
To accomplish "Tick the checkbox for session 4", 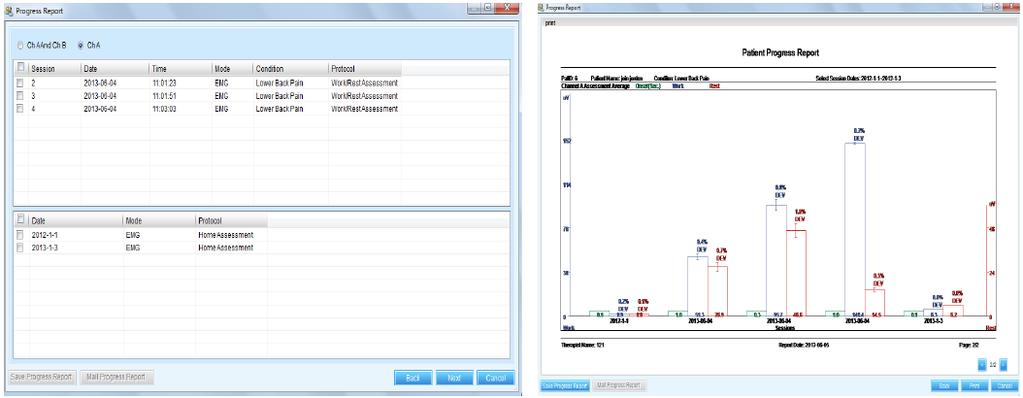I will [x=20, y=109].
